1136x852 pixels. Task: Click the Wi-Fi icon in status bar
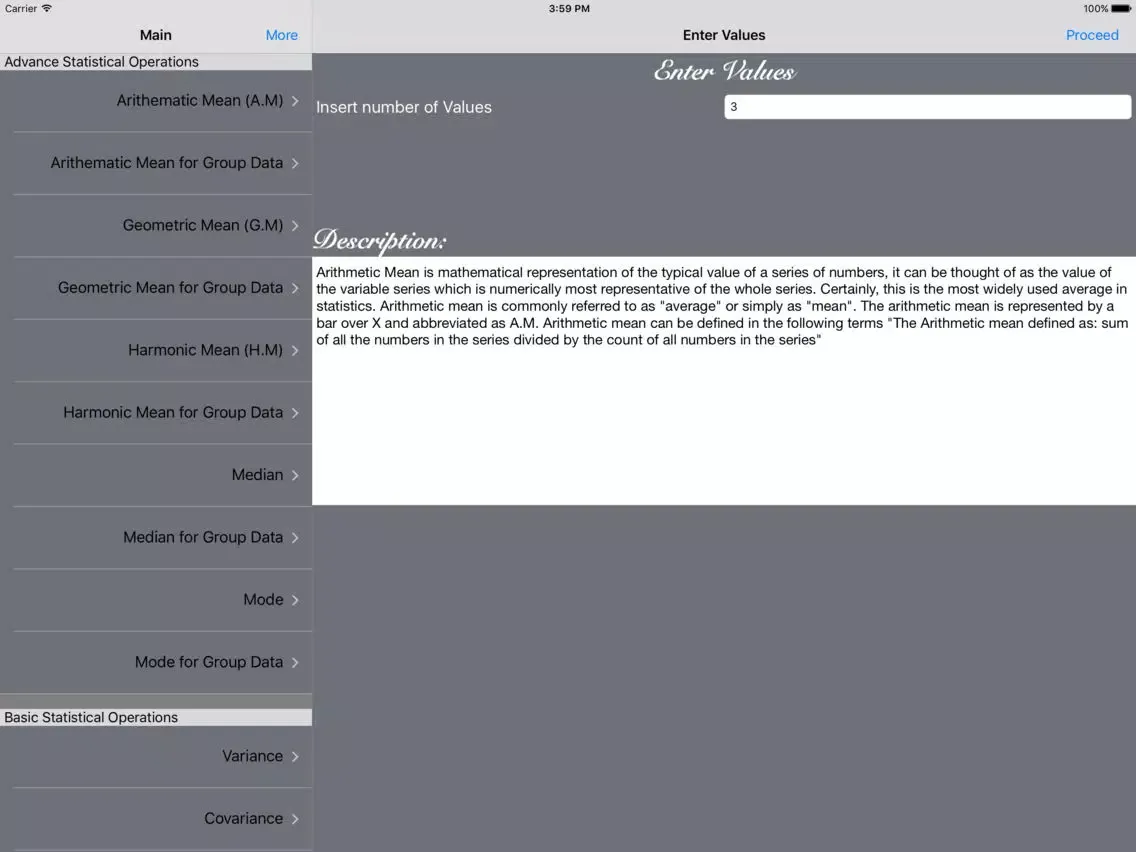[x=46, y=8]
